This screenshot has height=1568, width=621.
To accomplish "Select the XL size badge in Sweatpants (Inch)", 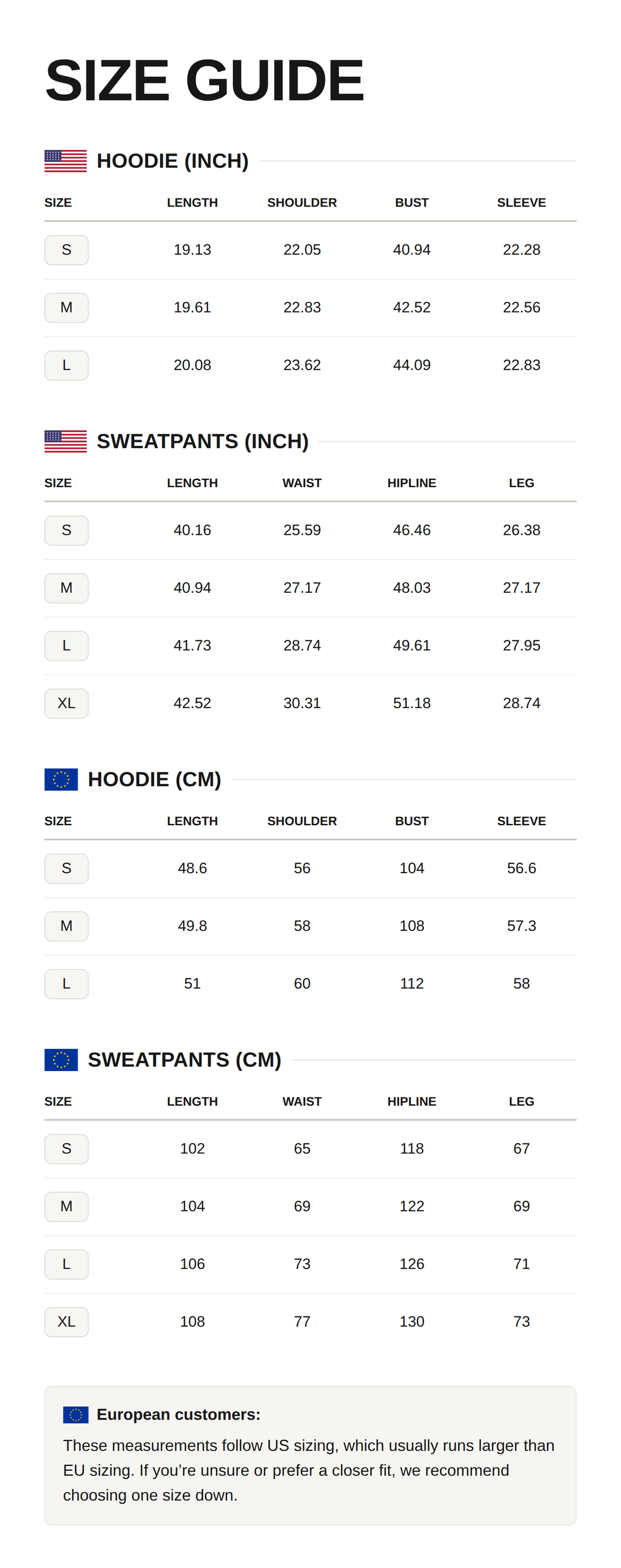I will pos(66,704).
